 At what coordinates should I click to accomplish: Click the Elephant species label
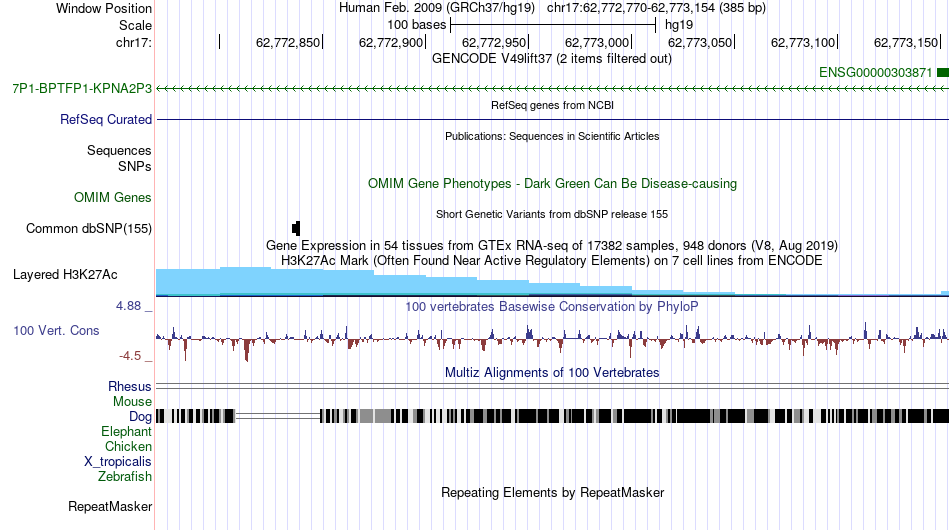tap(127, 431)
